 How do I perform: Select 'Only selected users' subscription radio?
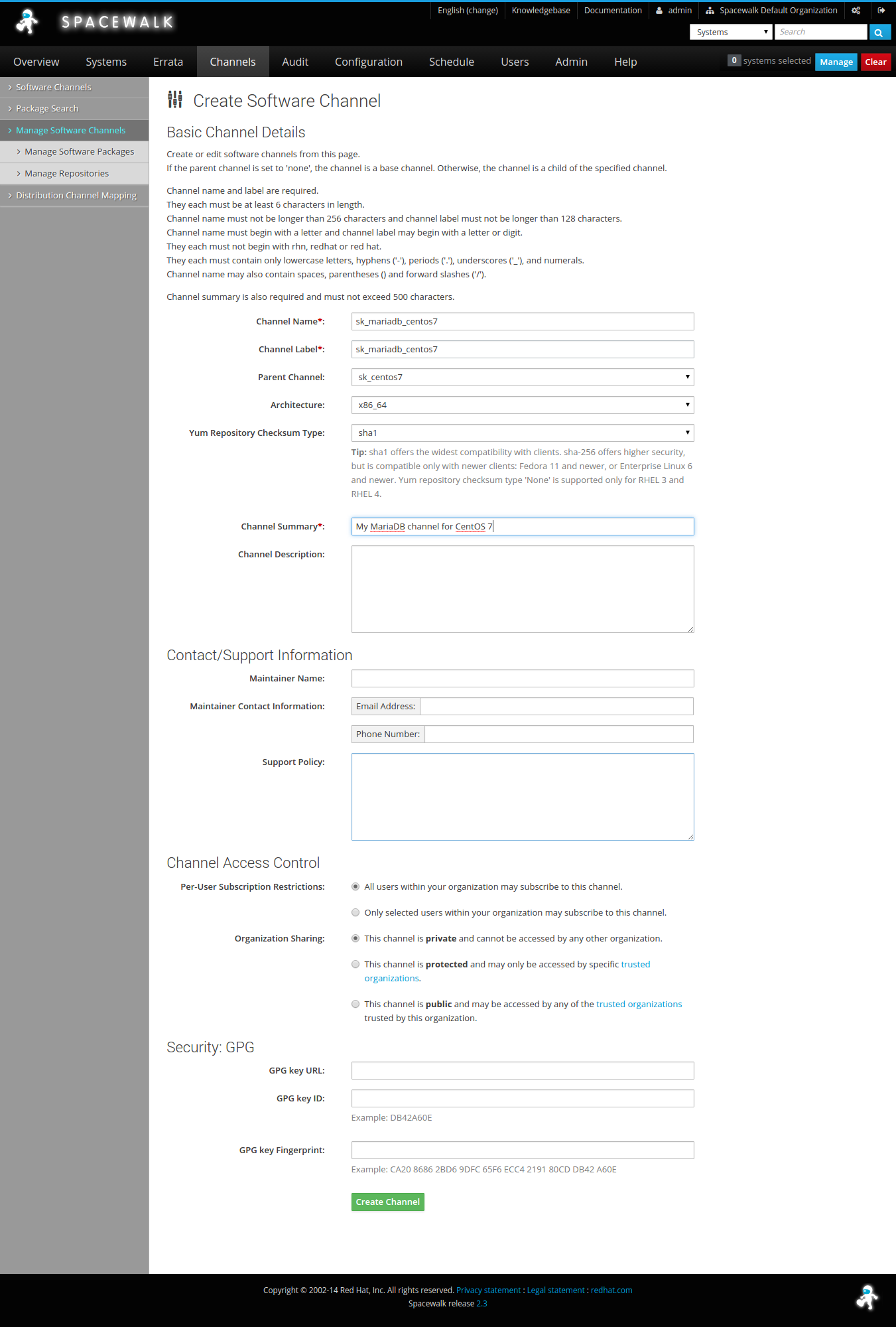point(355,913)
